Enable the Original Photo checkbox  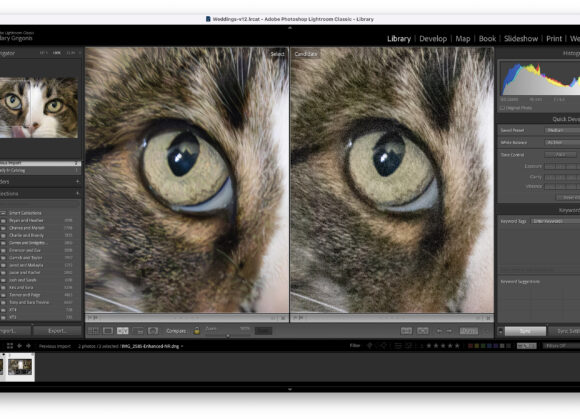click(x=502, y=108)
